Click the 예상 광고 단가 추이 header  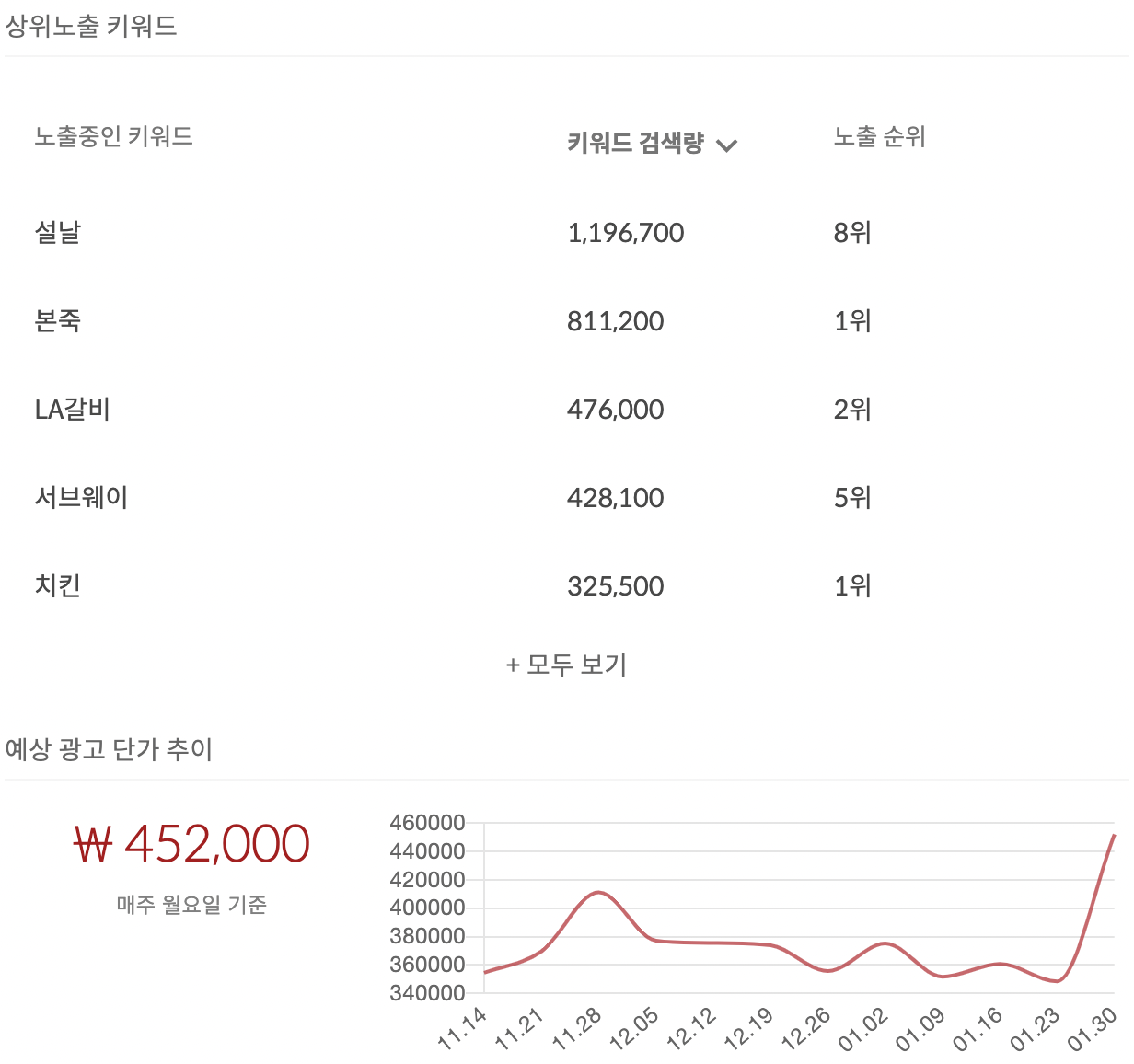point(110,747)
